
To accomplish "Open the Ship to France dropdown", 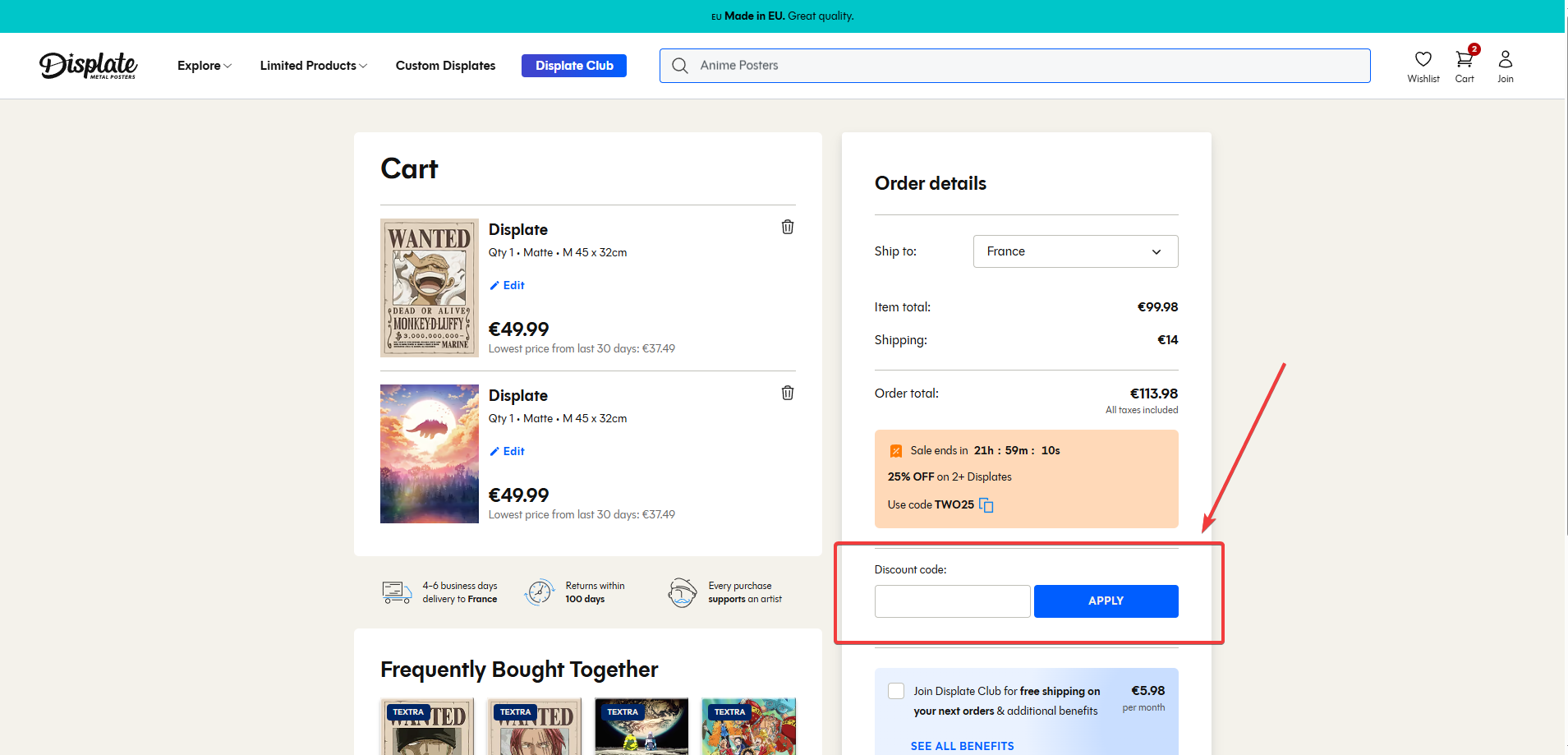I will pyautogui.click(x=1075, y=251).
